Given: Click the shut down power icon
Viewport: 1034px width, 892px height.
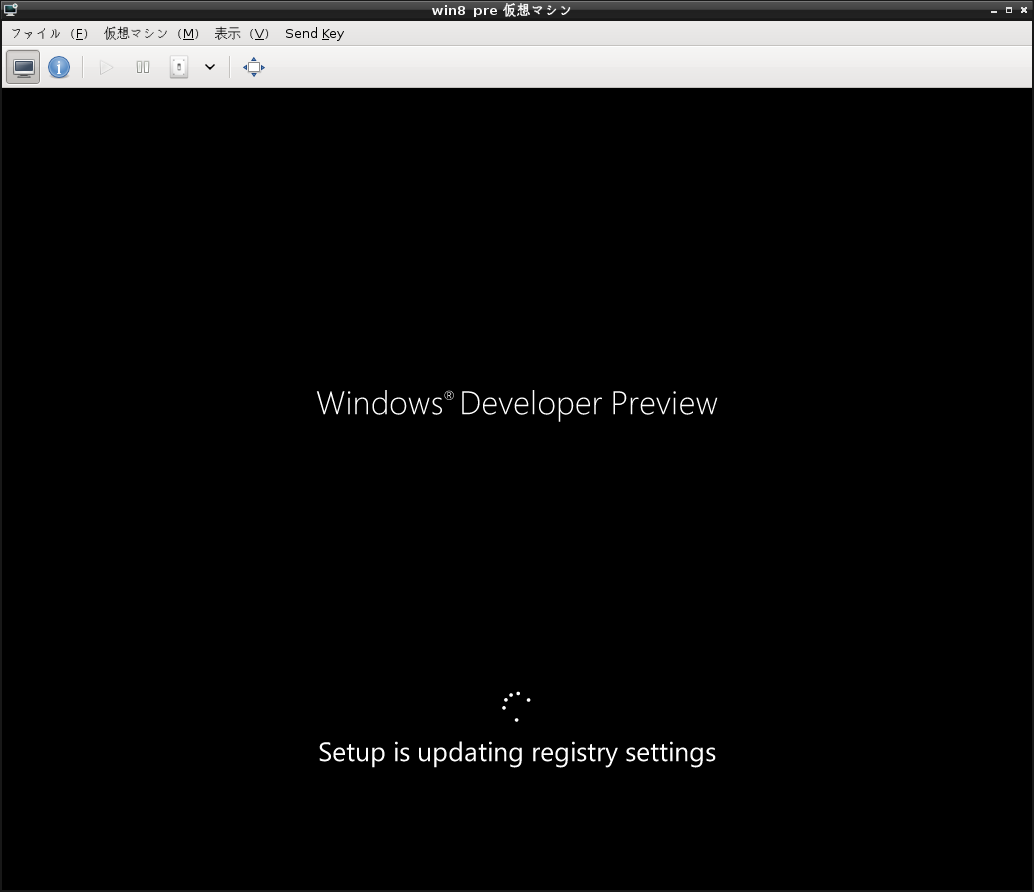Looking at the screenshot, I should coord(179,67).
